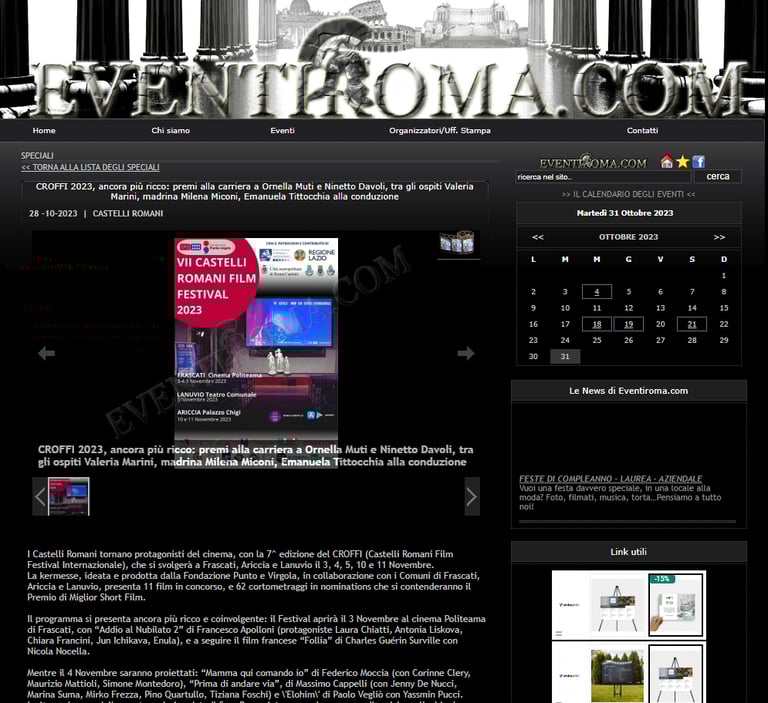Open the Contatti page
This screenshot has height=703, width=768.
tap(643, 130)
